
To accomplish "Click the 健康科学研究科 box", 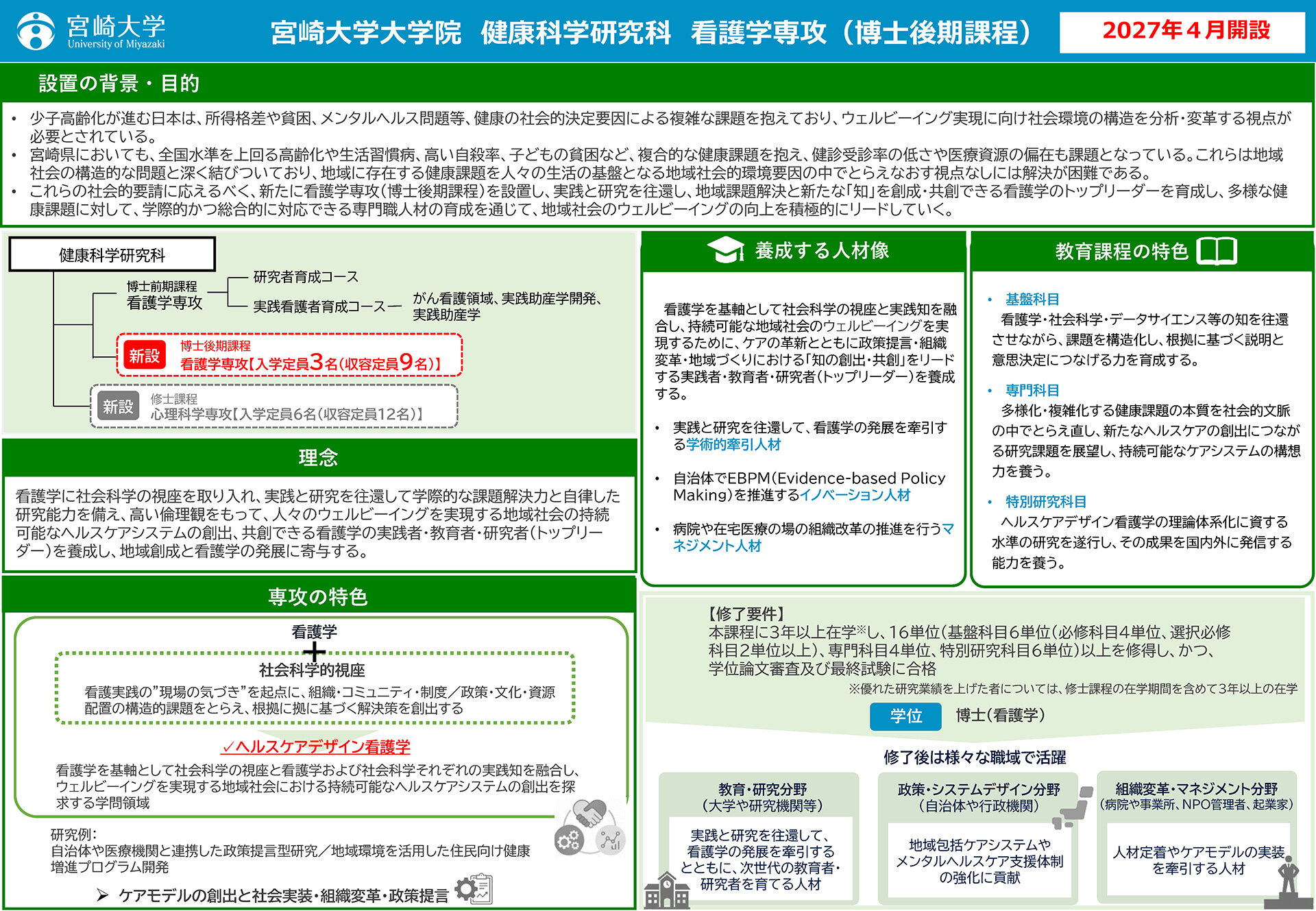I will [x=112, y=255].
